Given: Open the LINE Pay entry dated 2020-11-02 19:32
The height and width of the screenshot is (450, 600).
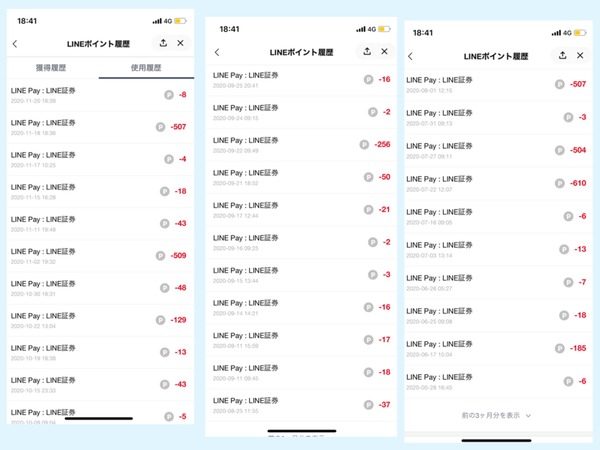Looking at the screenshot, I should click(100, 256).
